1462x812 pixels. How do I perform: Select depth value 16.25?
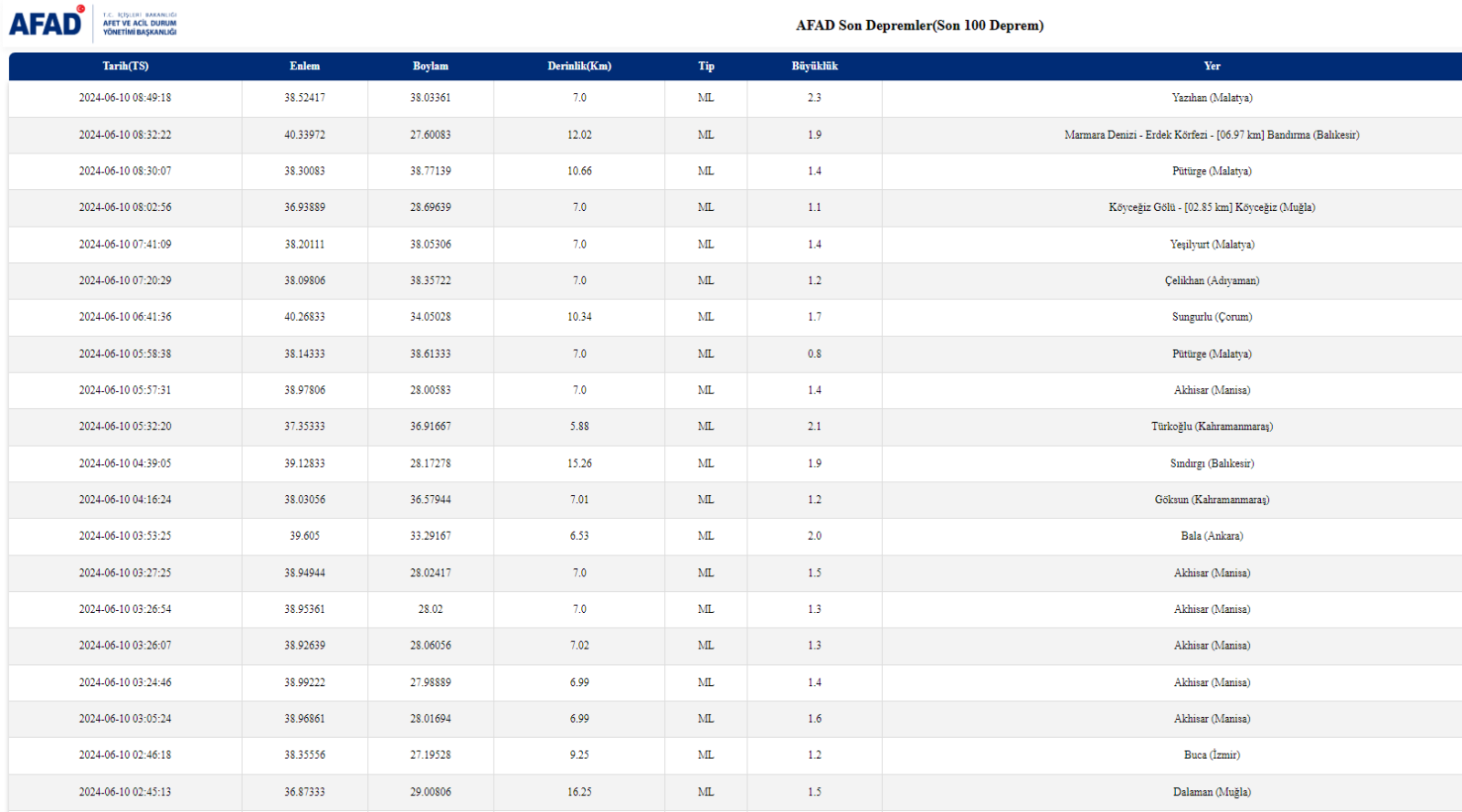(579, 792)
